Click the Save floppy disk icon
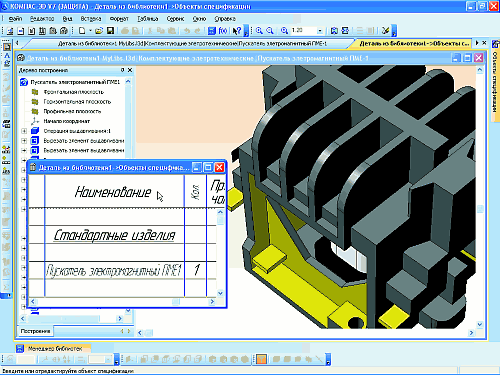The height and width of the screenshot is (375, 500). pyautogui.click(x=110, y=31)
